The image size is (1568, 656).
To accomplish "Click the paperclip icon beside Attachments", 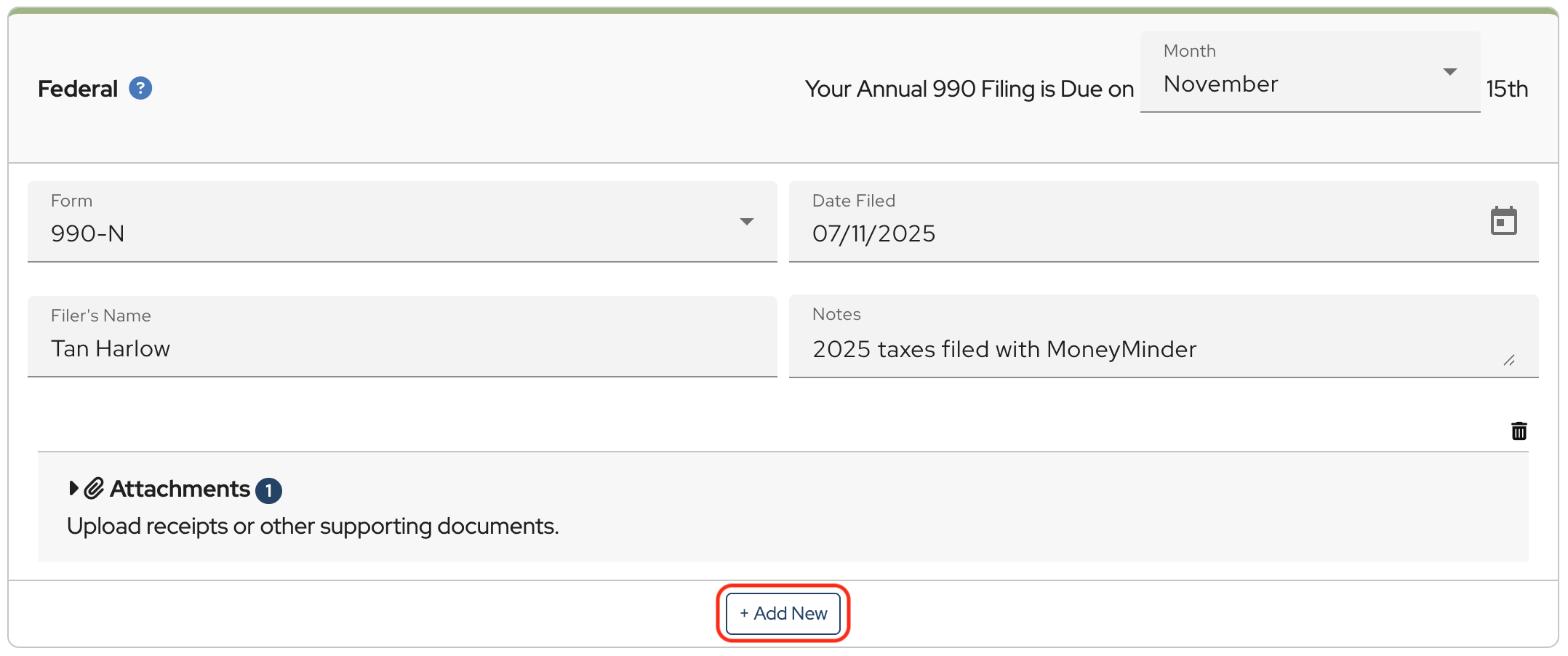I will tap(95, 489).
